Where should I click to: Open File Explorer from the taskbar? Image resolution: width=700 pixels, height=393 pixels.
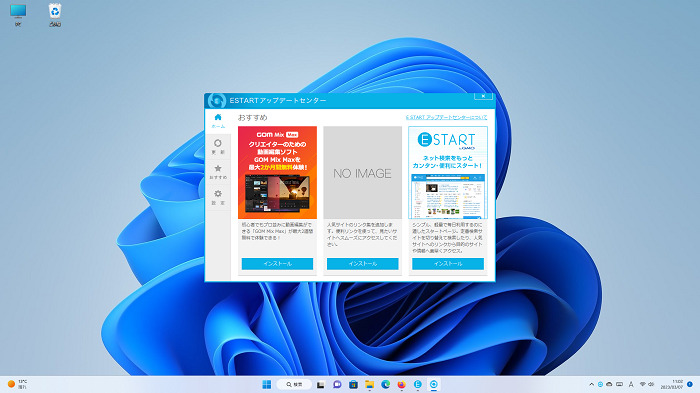click(x=369, y=385)
